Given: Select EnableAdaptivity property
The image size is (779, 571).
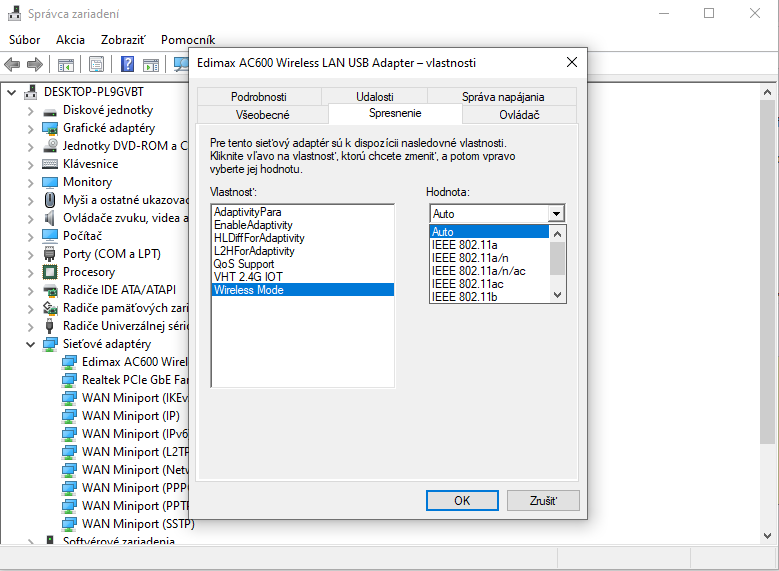Looking at the screenshot, I should click(x=302, y=225).
